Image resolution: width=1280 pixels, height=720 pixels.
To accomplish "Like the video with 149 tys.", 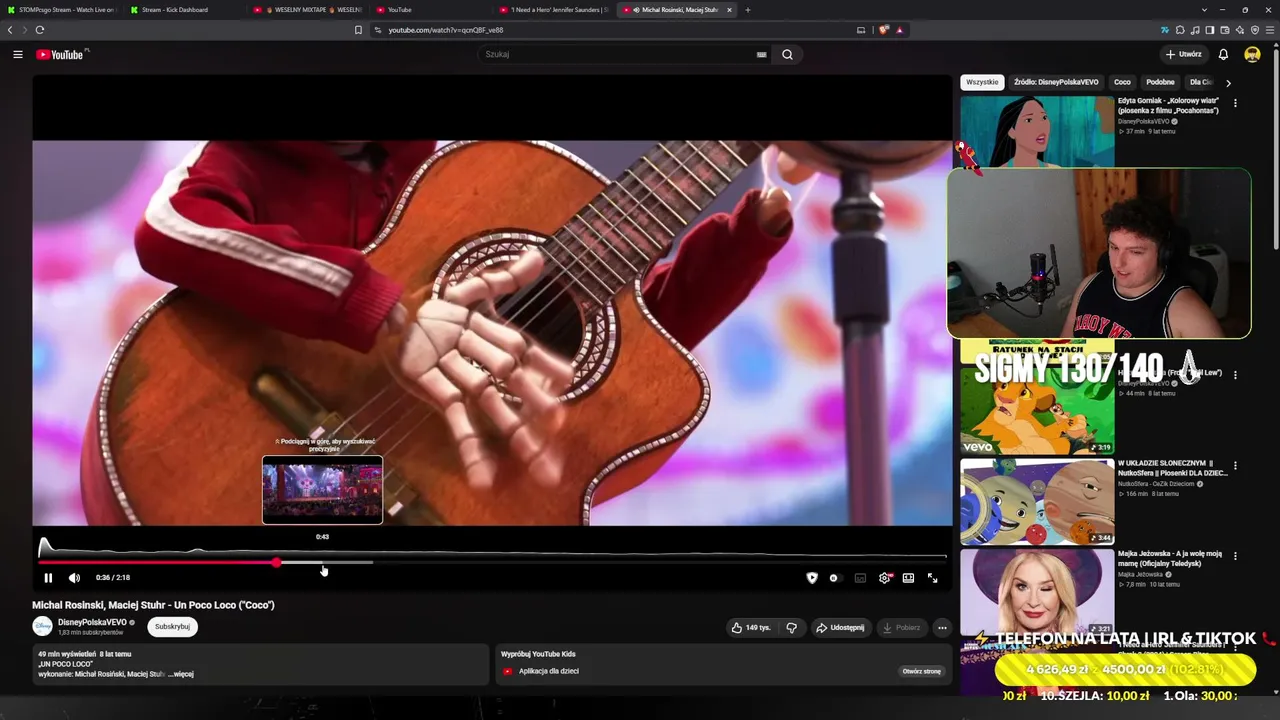I will coord(751,627).
